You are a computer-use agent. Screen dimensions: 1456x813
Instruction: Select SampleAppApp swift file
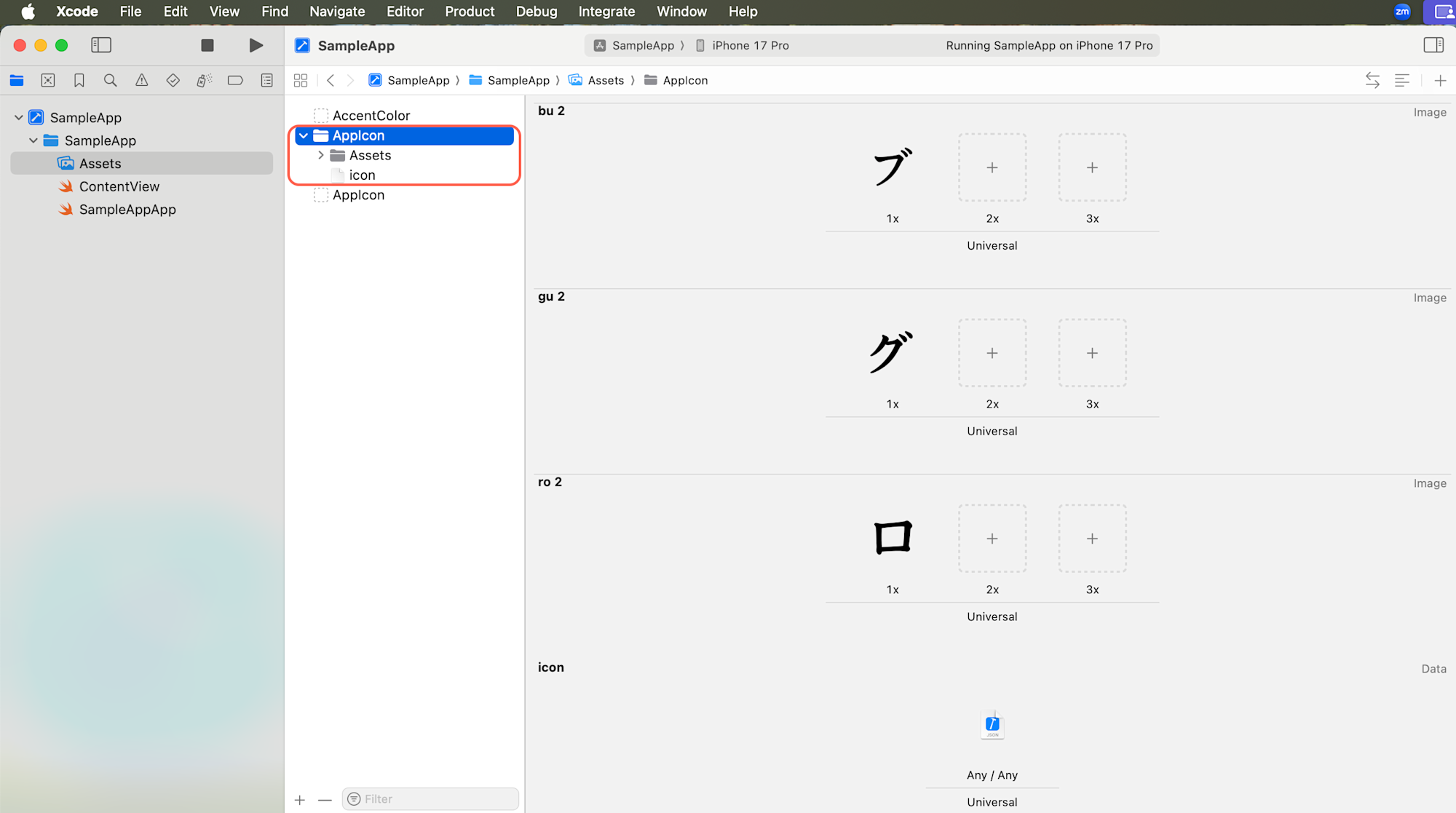pyautogui.click(x=127, y=210)
